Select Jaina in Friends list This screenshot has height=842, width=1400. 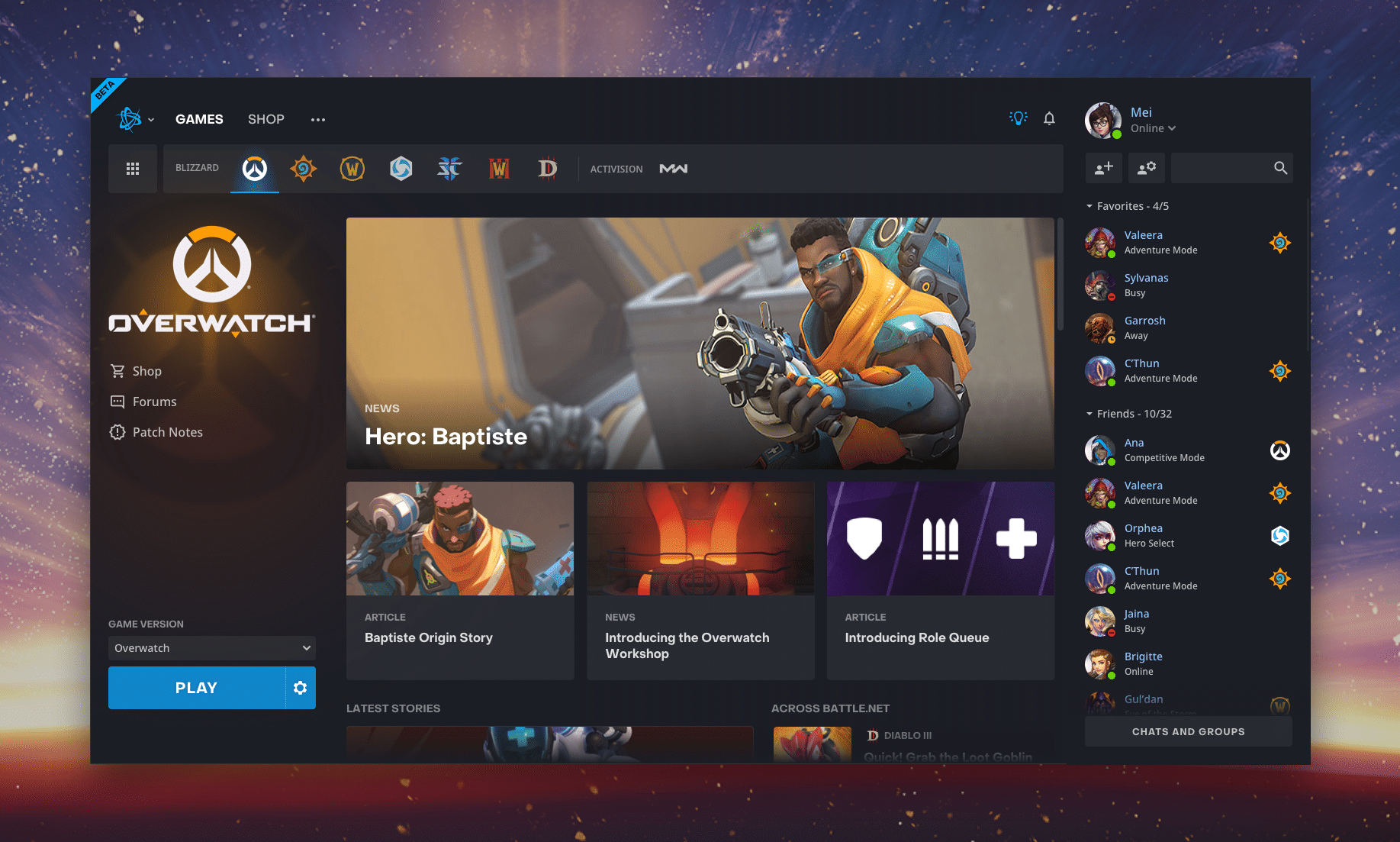coord(1189,621)
